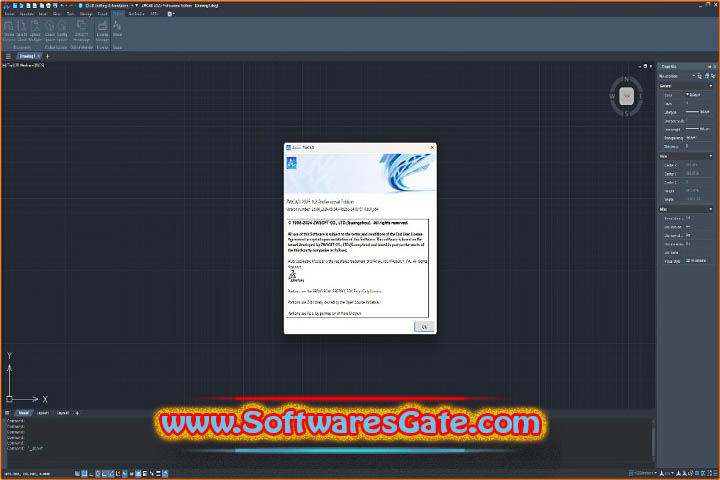Click the Undo arrow in quick access toolbar
Screen dimensions: 720x480
coord(62,6)
